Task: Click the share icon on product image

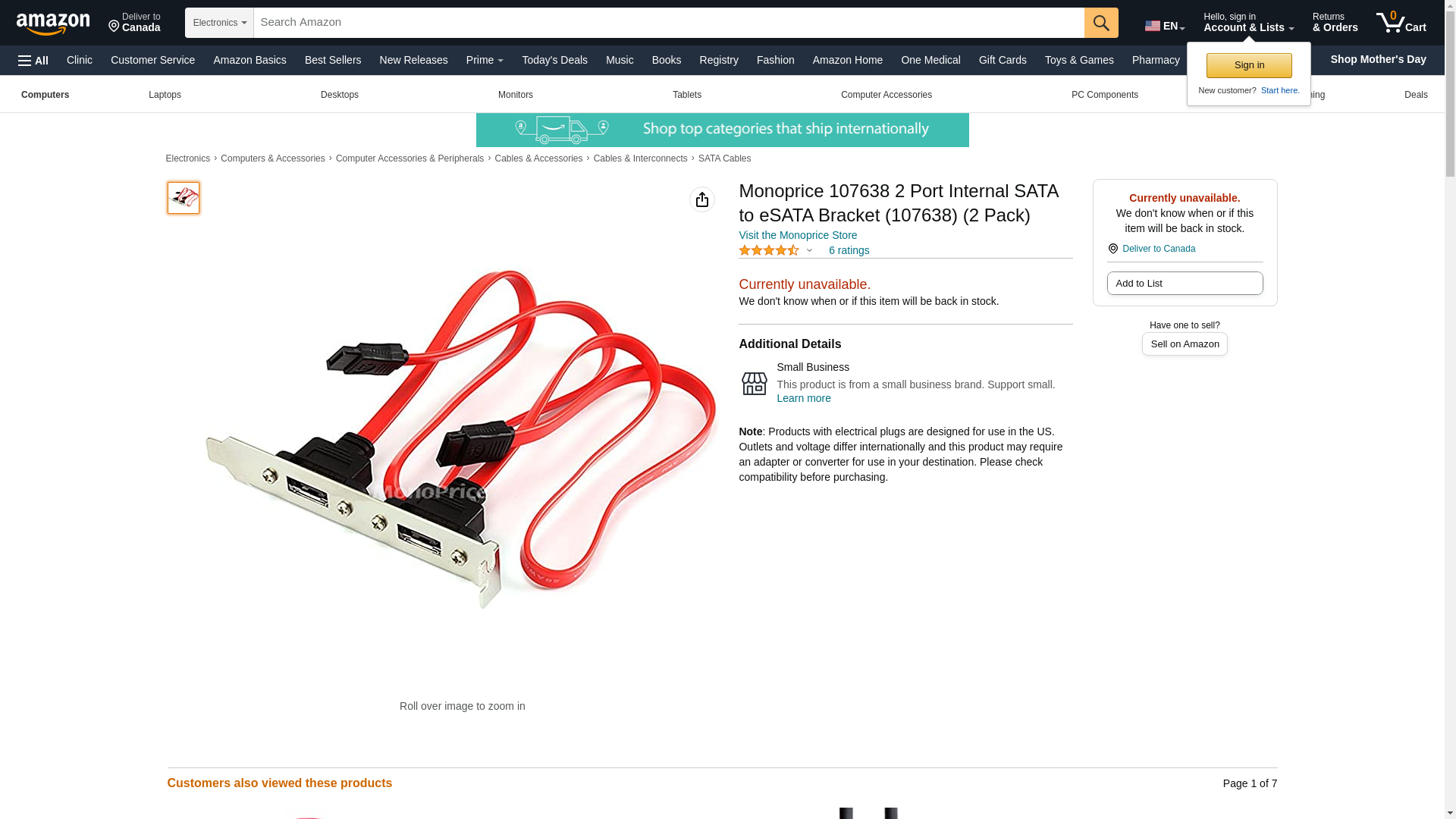Action: pyautogui.click(x=702, y=199)
